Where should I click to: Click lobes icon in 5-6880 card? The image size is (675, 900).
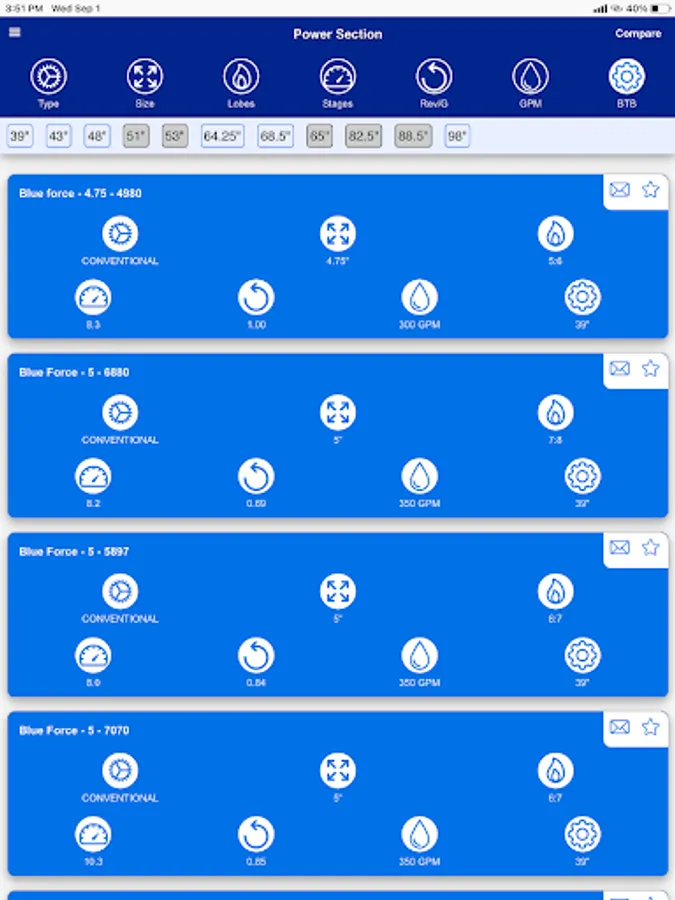[x=555, y=413]
